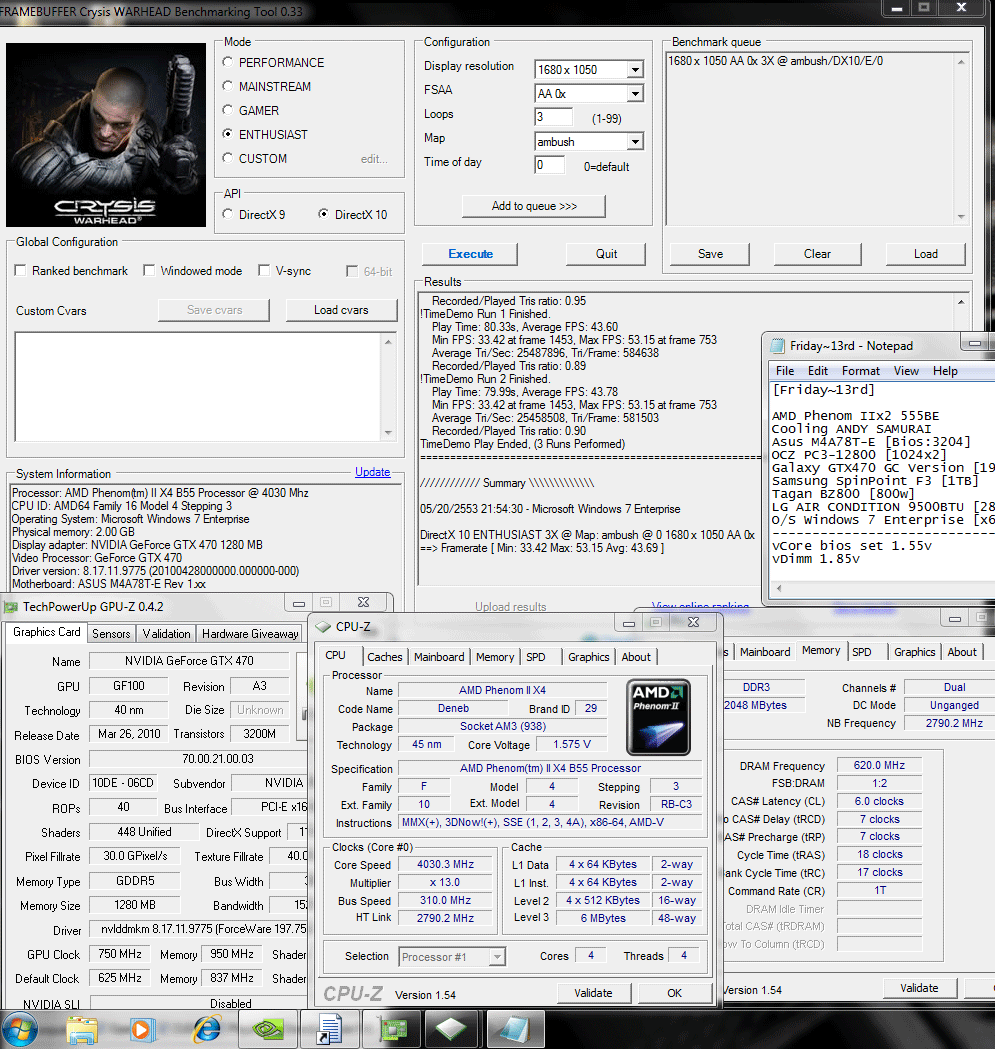
Task: Click the Loops input field
Action: coord(553,117)
